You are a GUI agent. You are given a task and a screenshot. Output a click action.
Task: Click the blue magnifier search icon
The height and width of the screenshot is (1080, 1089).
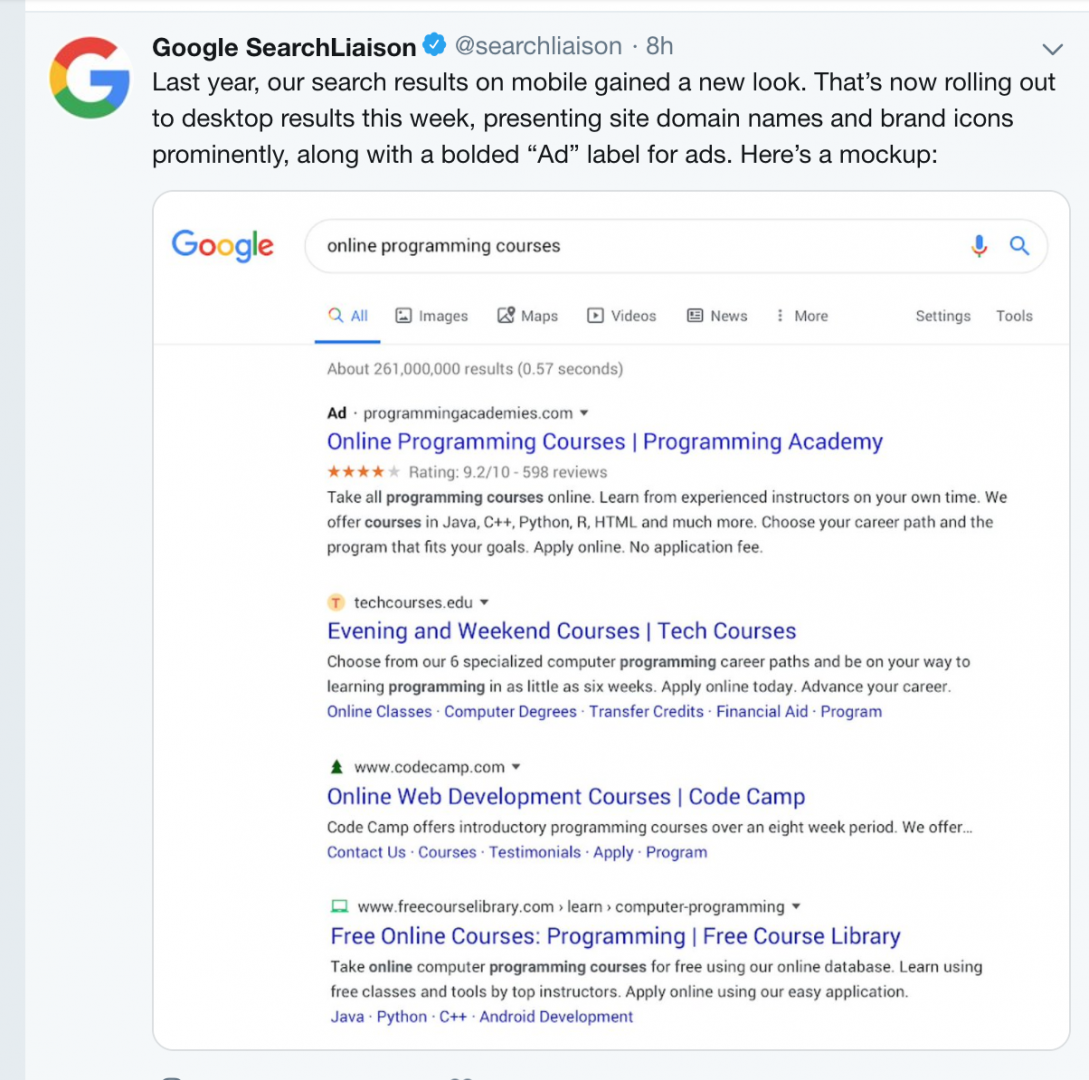point(1019,246)
